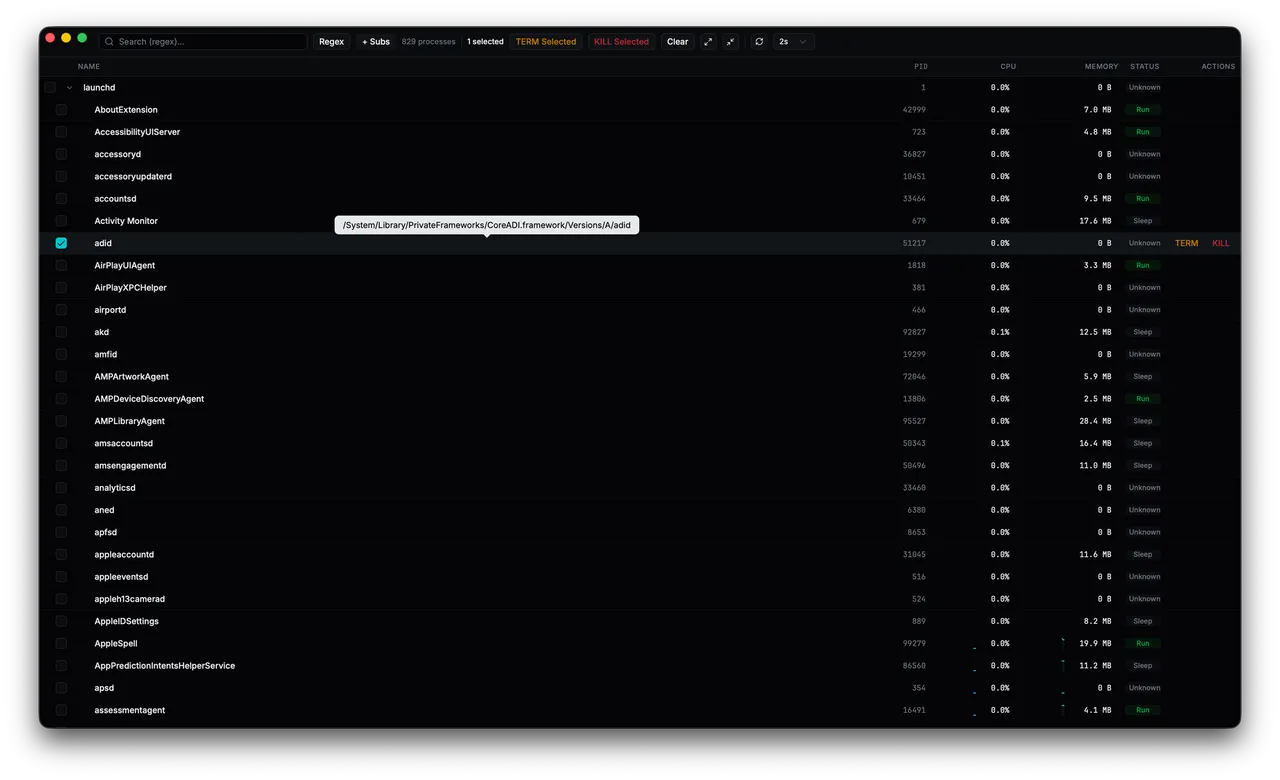Viewport: 1280px width, 780px height.
Task: Click the accountsd process name
Action: tap(115, 199)
